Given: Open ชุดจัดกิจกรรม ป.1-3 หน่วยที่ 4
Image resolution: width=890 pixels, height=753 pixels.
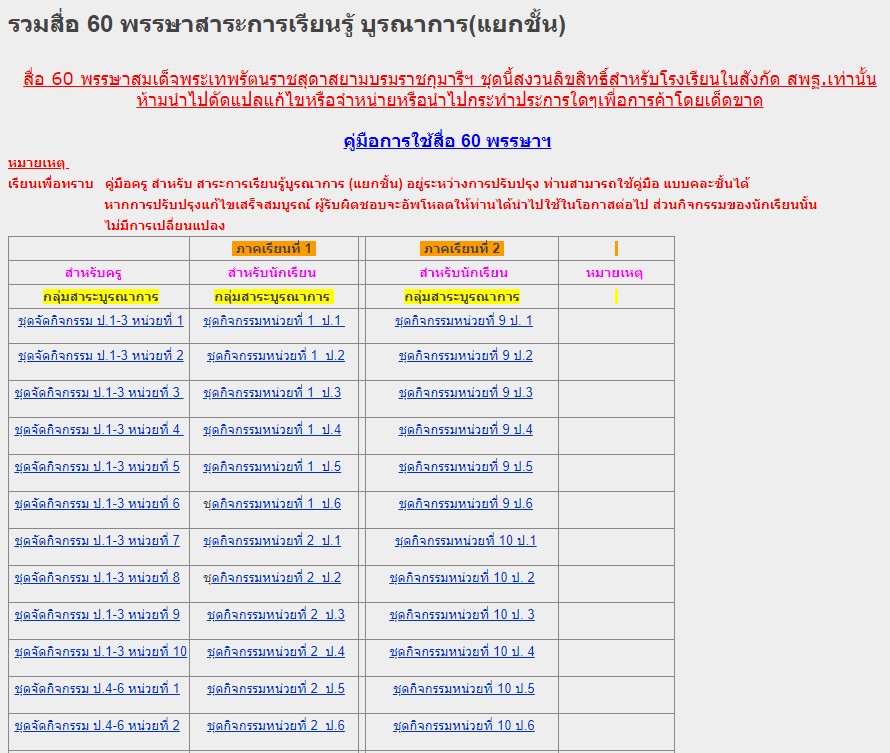Looking at the screenshot, I should point(99,430).
